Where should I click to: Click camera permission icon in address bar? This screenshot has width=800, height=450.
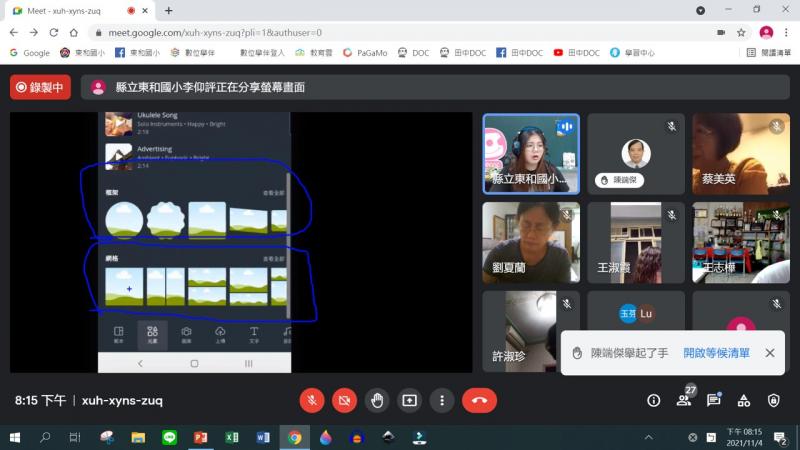pos(721,33)
